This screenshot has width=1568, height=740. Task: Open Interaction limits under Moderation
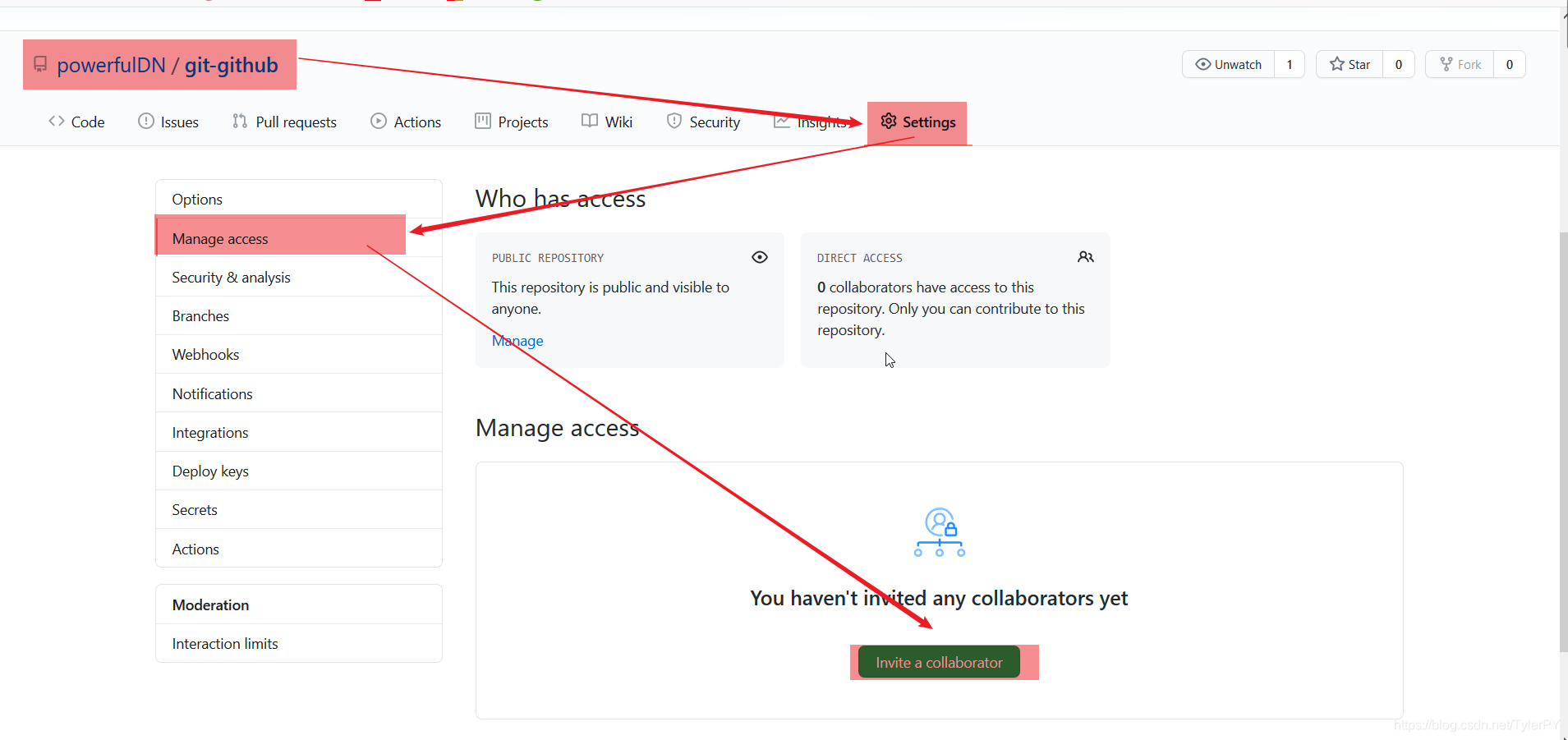[x=299, y=643]
